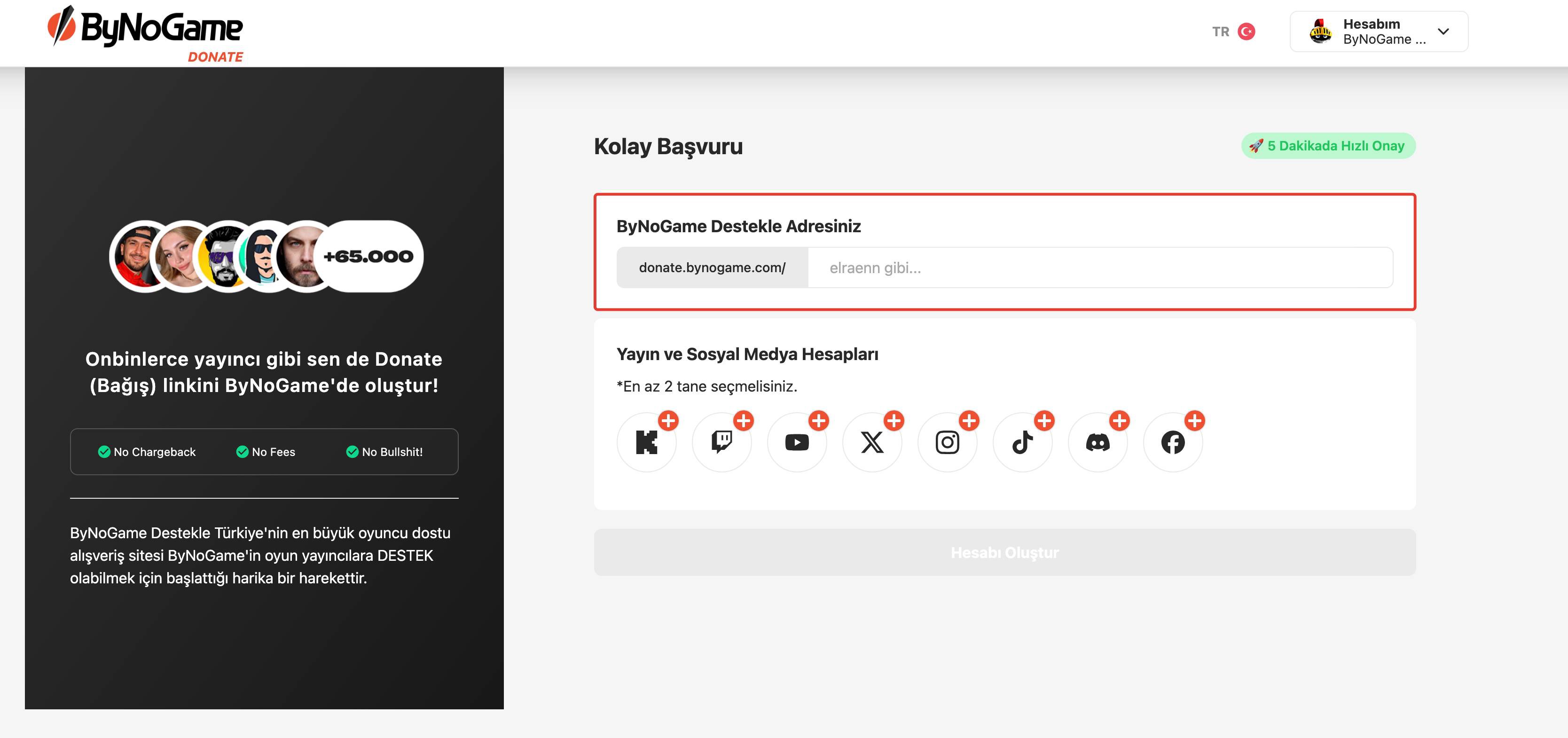Expand the Hesabım account dropdown

coord(1379,31)
